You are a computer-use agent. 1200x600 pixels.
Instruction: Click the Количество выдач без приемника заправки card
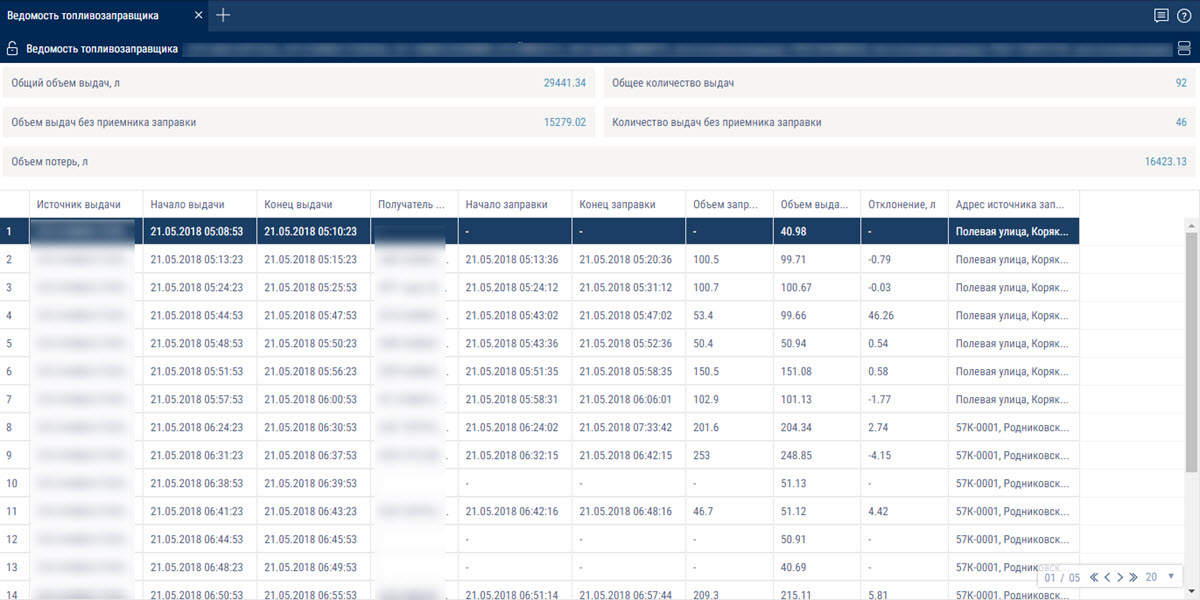point(899,122)
